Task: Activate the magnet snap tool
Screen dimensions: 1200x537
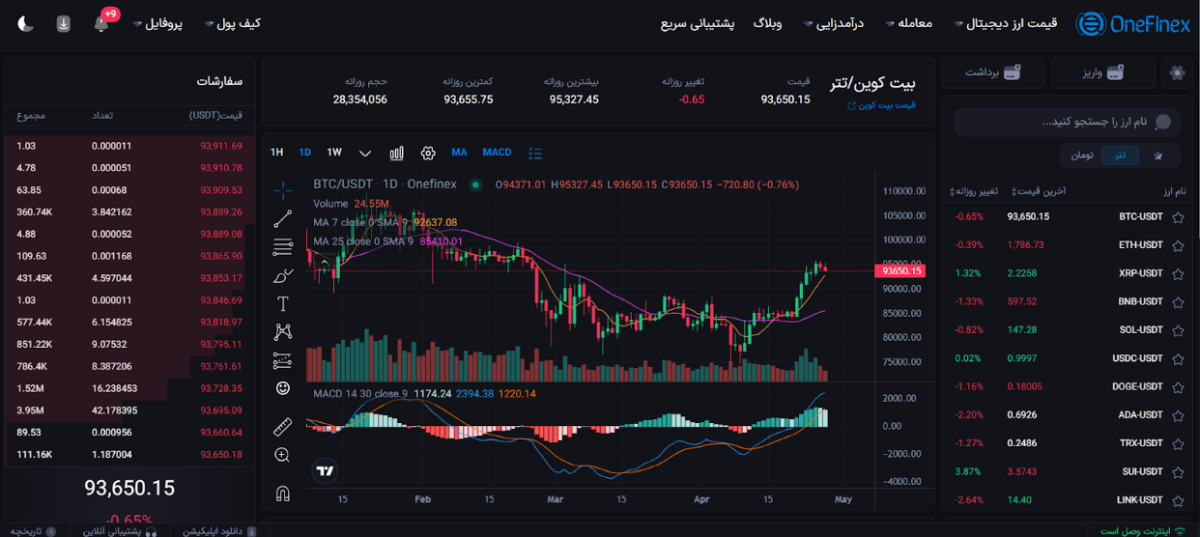Action: pos(283,493)
